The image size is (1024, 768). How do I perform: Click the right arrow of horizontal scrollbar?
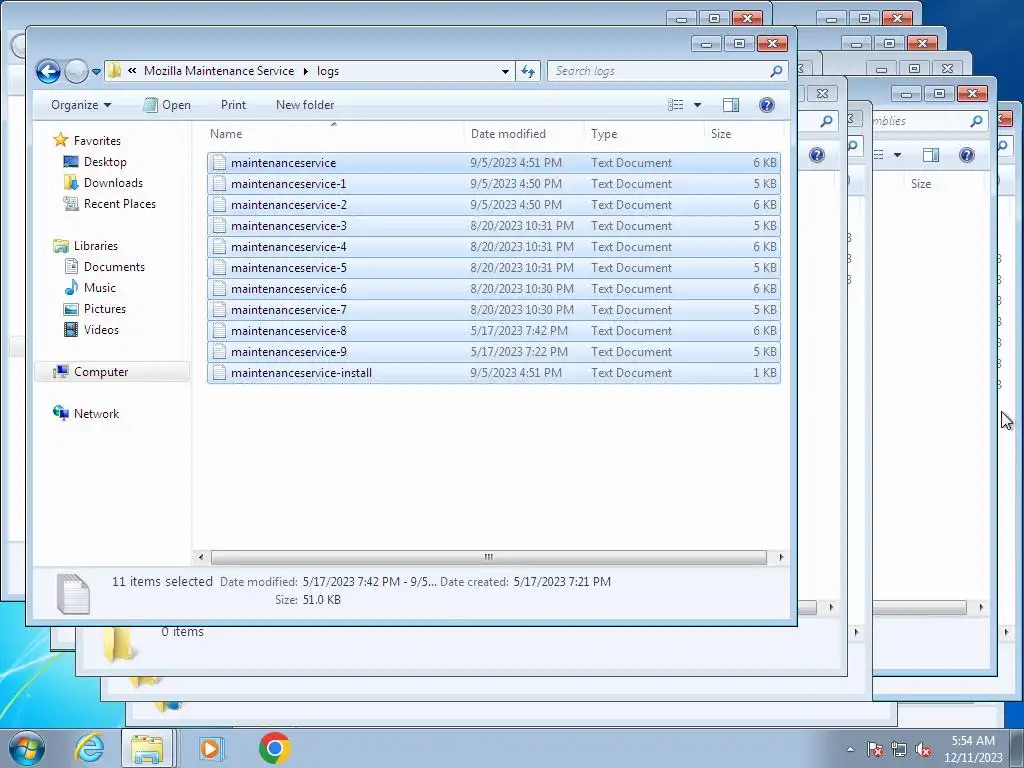781,557
